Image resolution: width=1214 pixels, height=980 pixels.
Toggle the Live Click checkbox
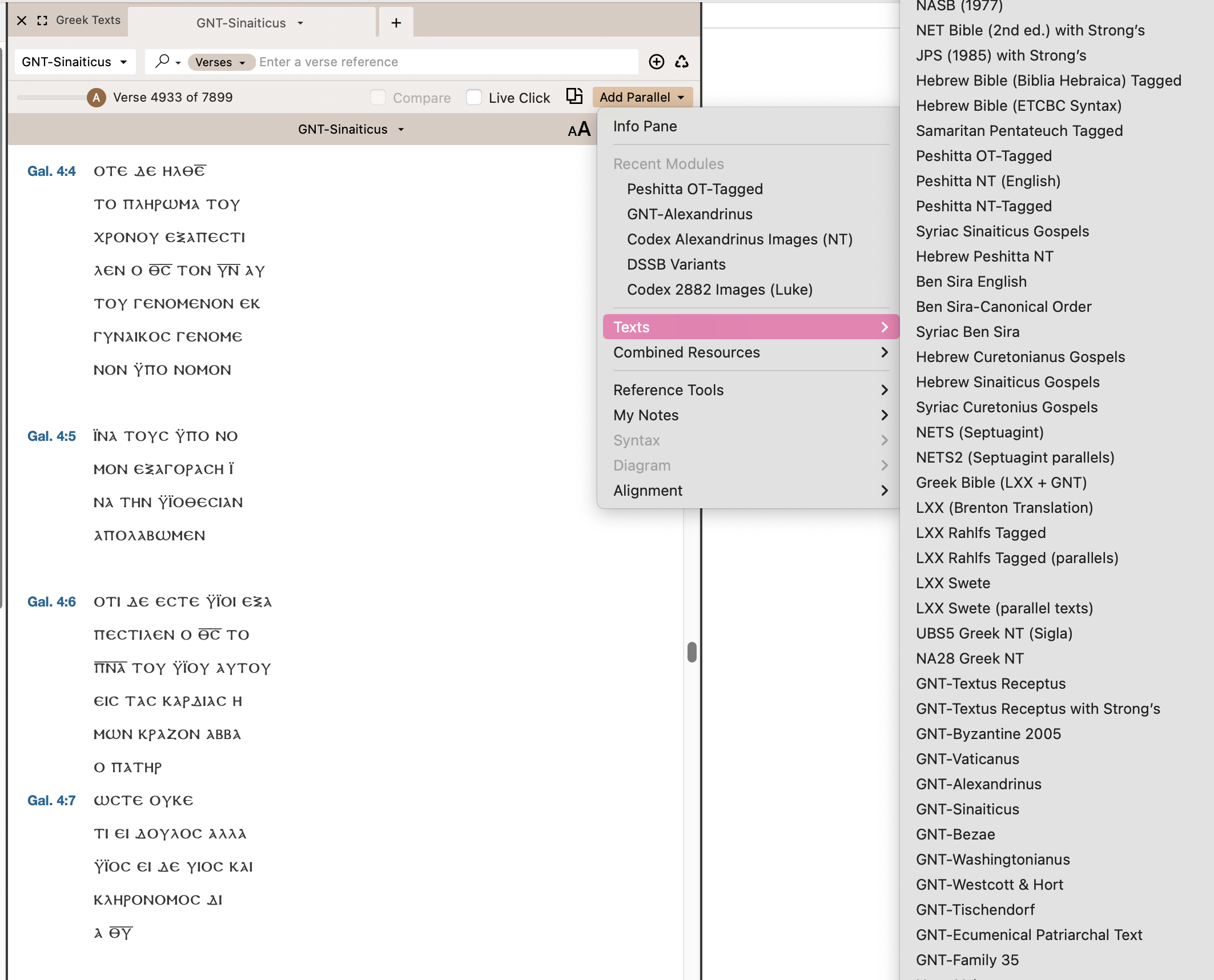click(x=474, y=98)
